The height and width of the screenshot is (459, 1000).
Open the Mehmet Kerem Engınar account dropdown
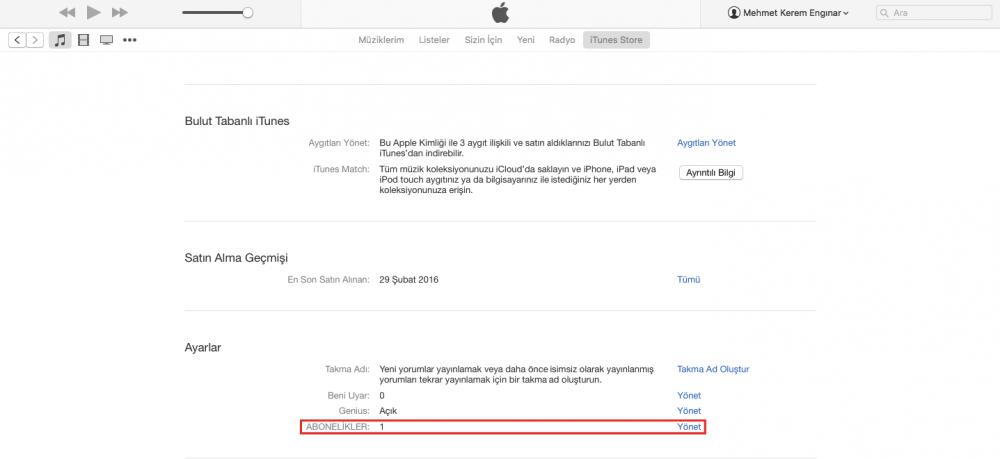coord(788,13)
